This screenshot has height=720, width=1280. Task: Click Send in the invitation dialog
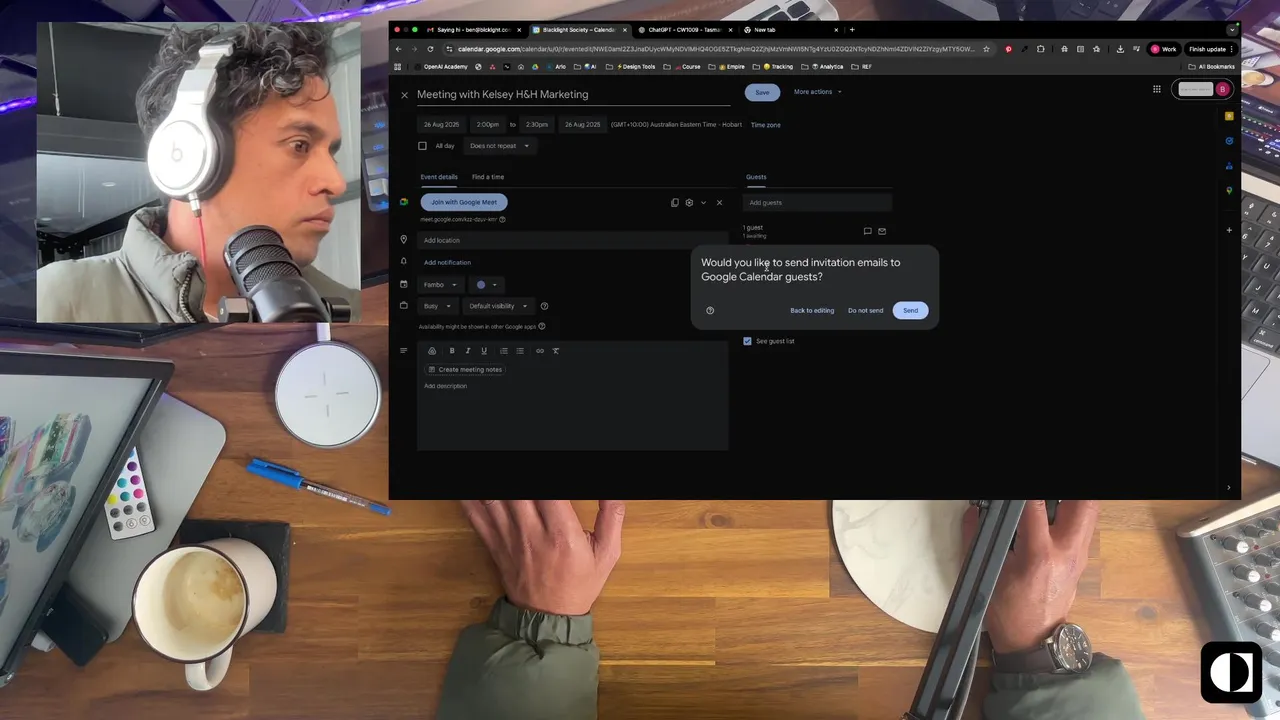tap(910, 310)
